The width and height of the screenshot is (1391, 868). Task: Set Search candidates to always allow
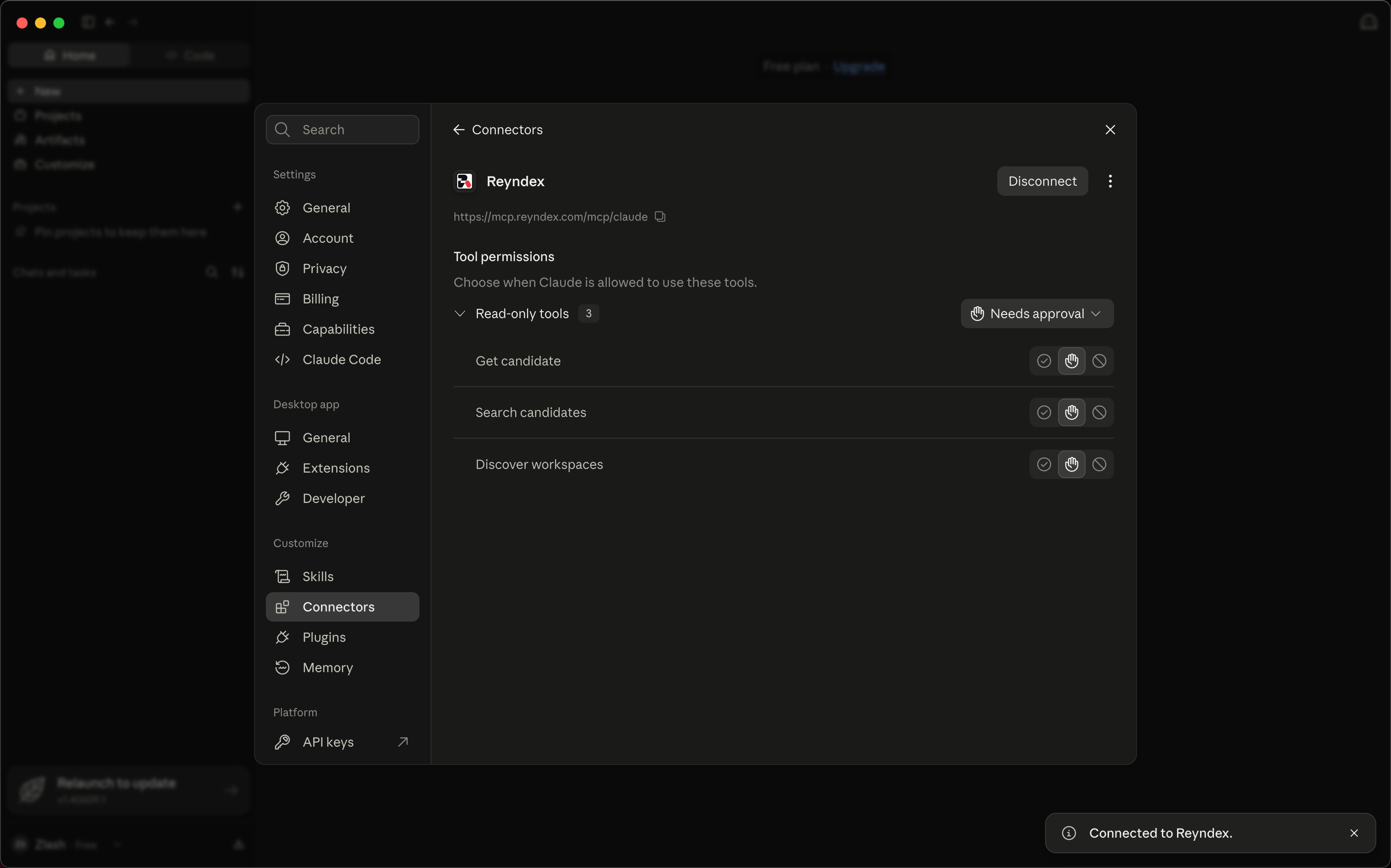[x=1044, y=413]
